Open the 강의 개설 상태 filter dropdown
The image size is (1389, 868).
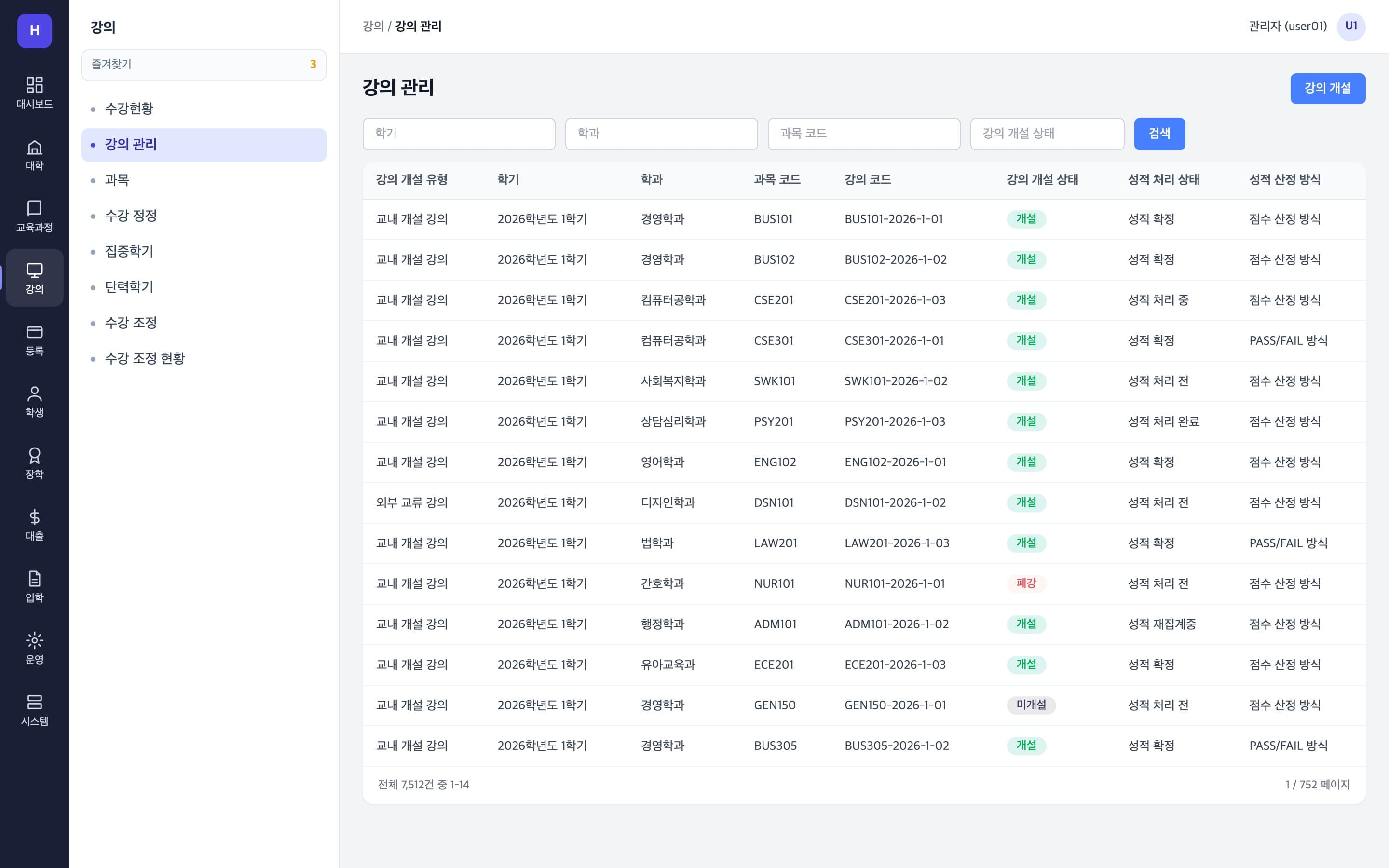click(x=1047, y=134)
